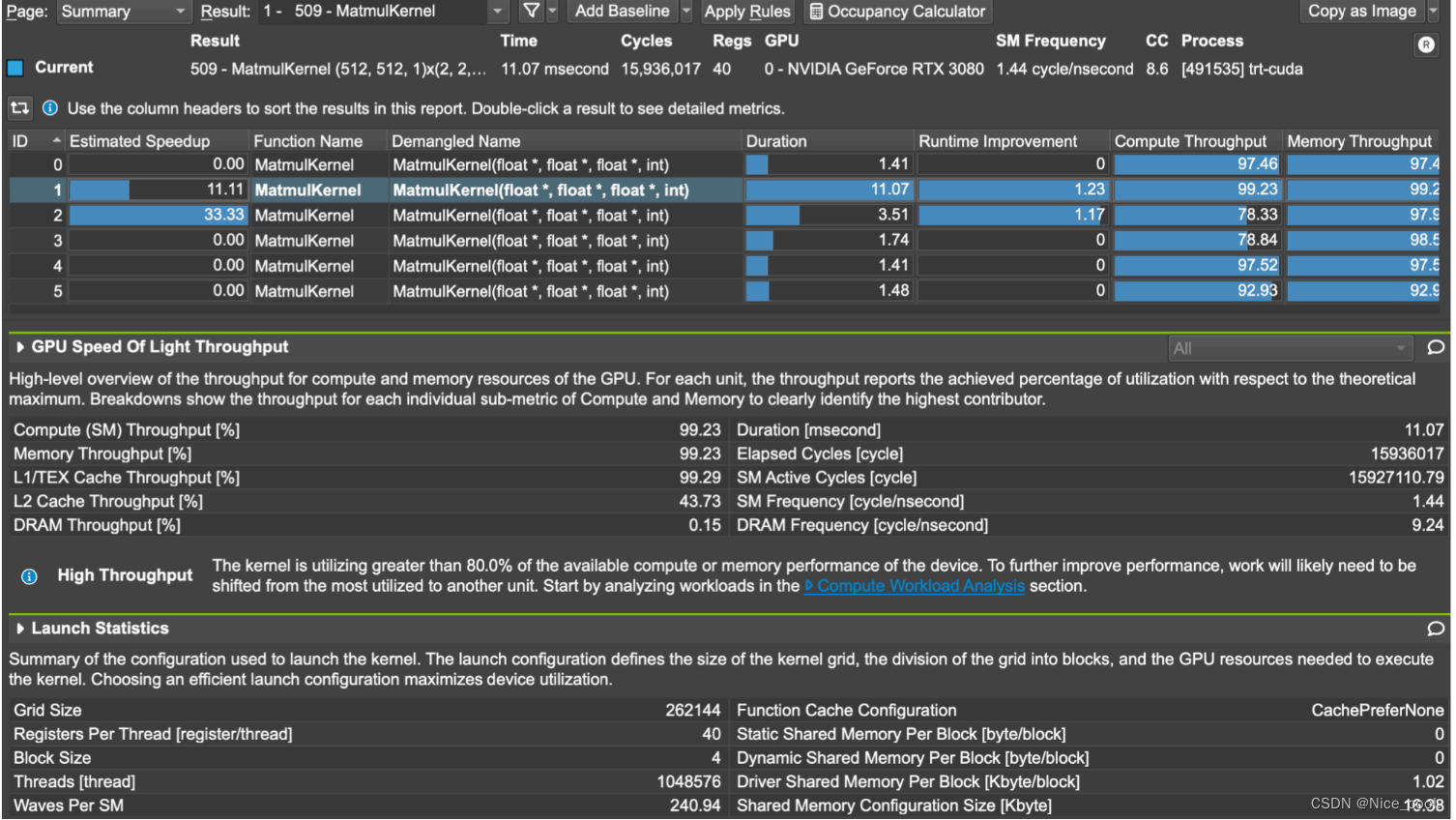Click the 11.07 duration bar cell

[x=829, y=190]
